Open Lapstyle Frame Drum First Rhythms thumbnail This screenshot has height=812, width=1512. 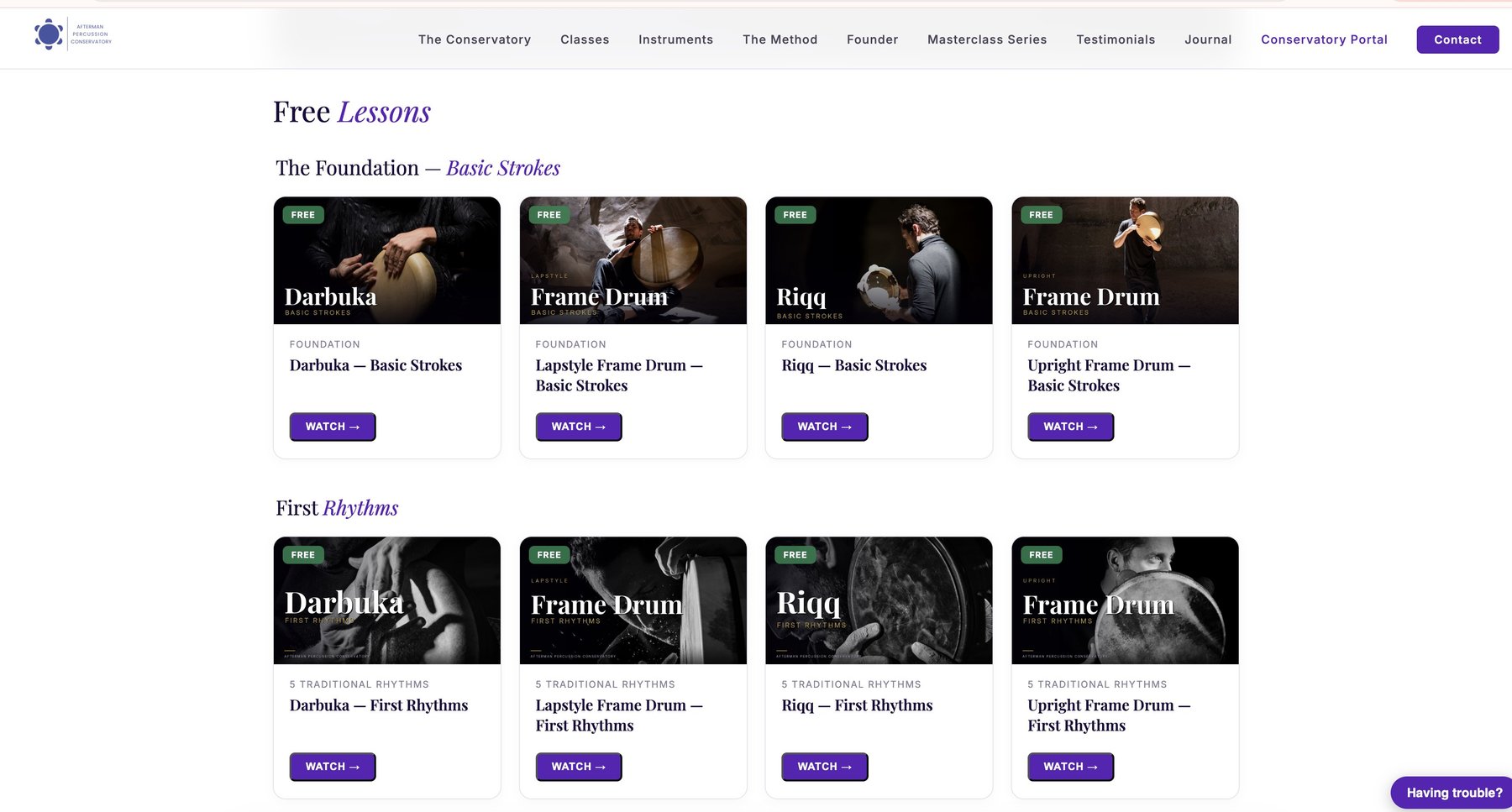[633, 600]
